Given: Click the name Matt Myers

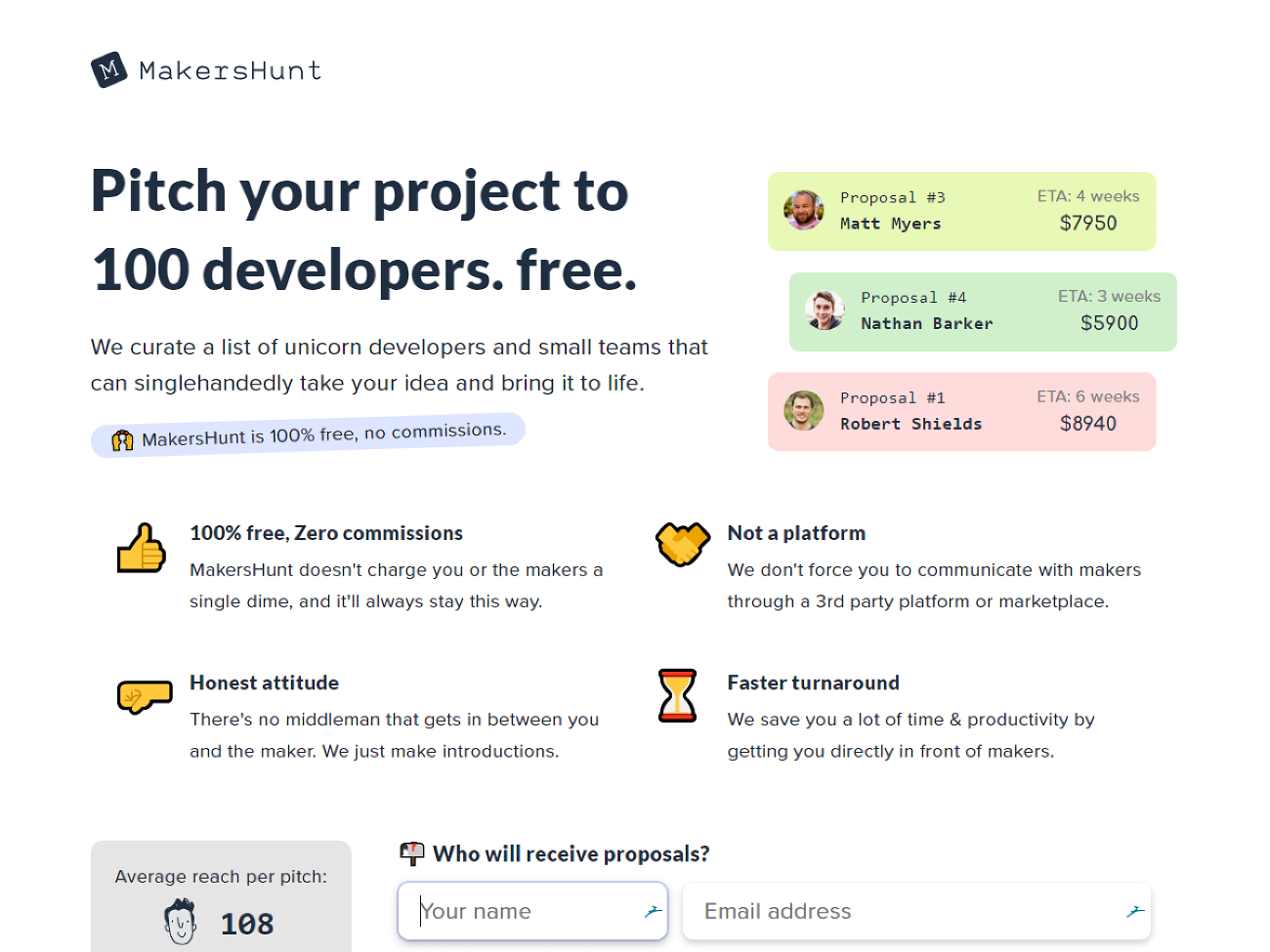Looking at the screenshot, I should pyautogui.click(x=891, y=224).
